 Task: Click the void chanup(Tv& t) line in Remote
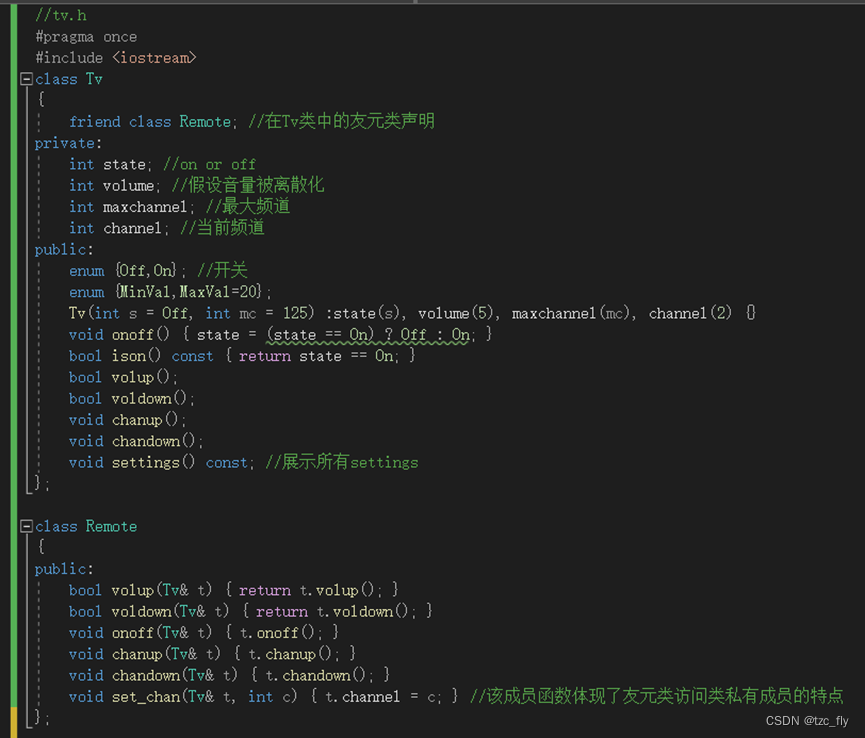click(x=212, y=654)
